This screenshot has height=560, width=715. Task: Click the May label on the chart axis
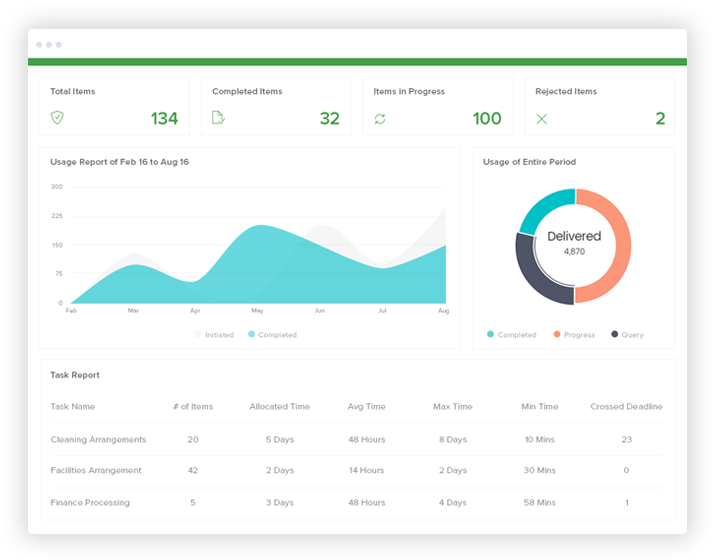click(257, 311)
